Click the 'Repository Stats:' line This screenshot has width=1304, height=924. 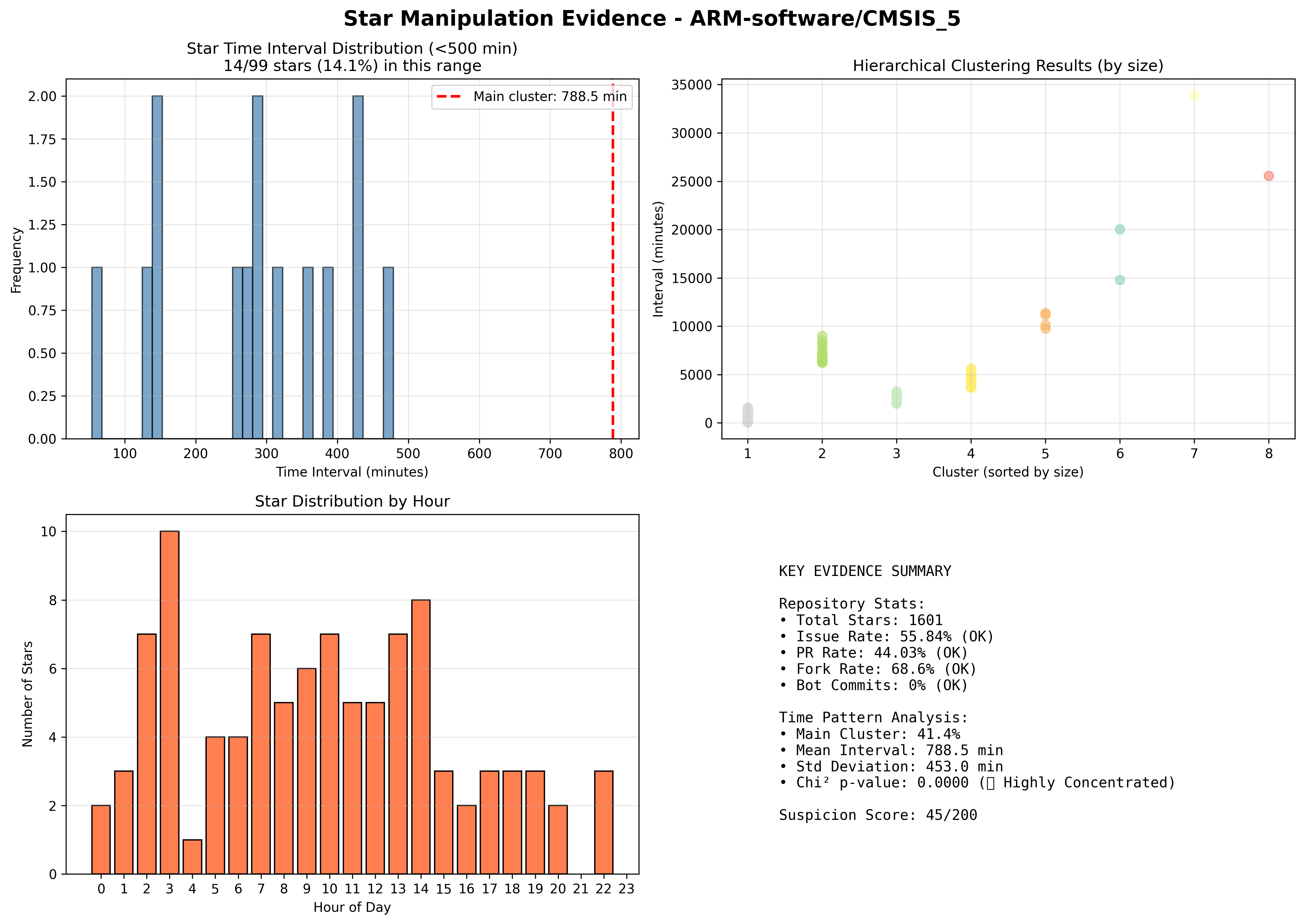pos(852,604)
